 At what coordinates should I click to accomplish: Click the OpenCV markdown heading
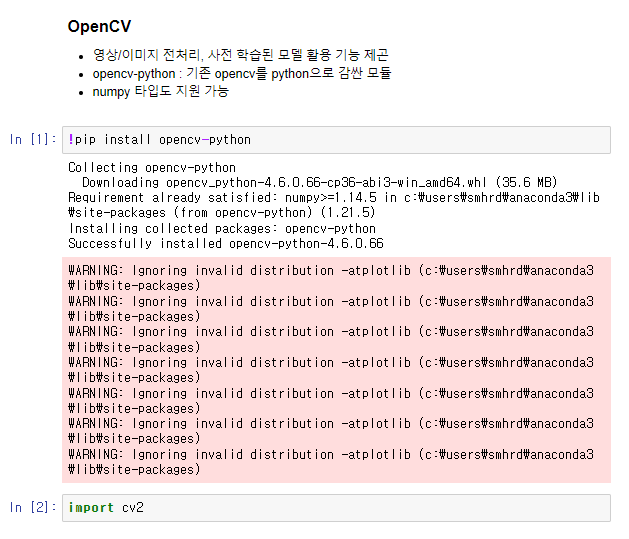99,26
